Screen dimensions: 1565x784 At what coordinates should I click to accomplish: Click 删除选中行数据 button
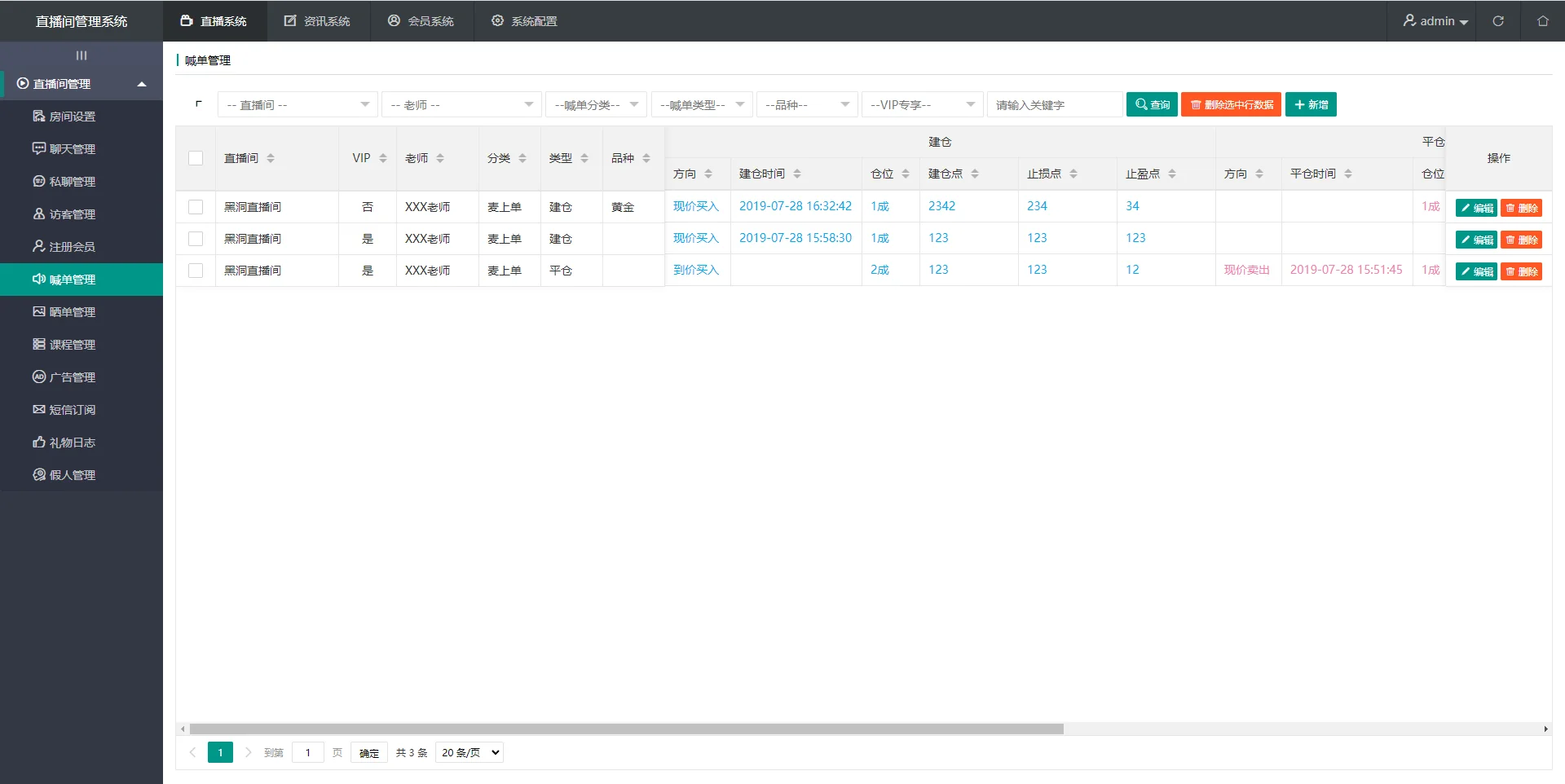click(1231, 104)
